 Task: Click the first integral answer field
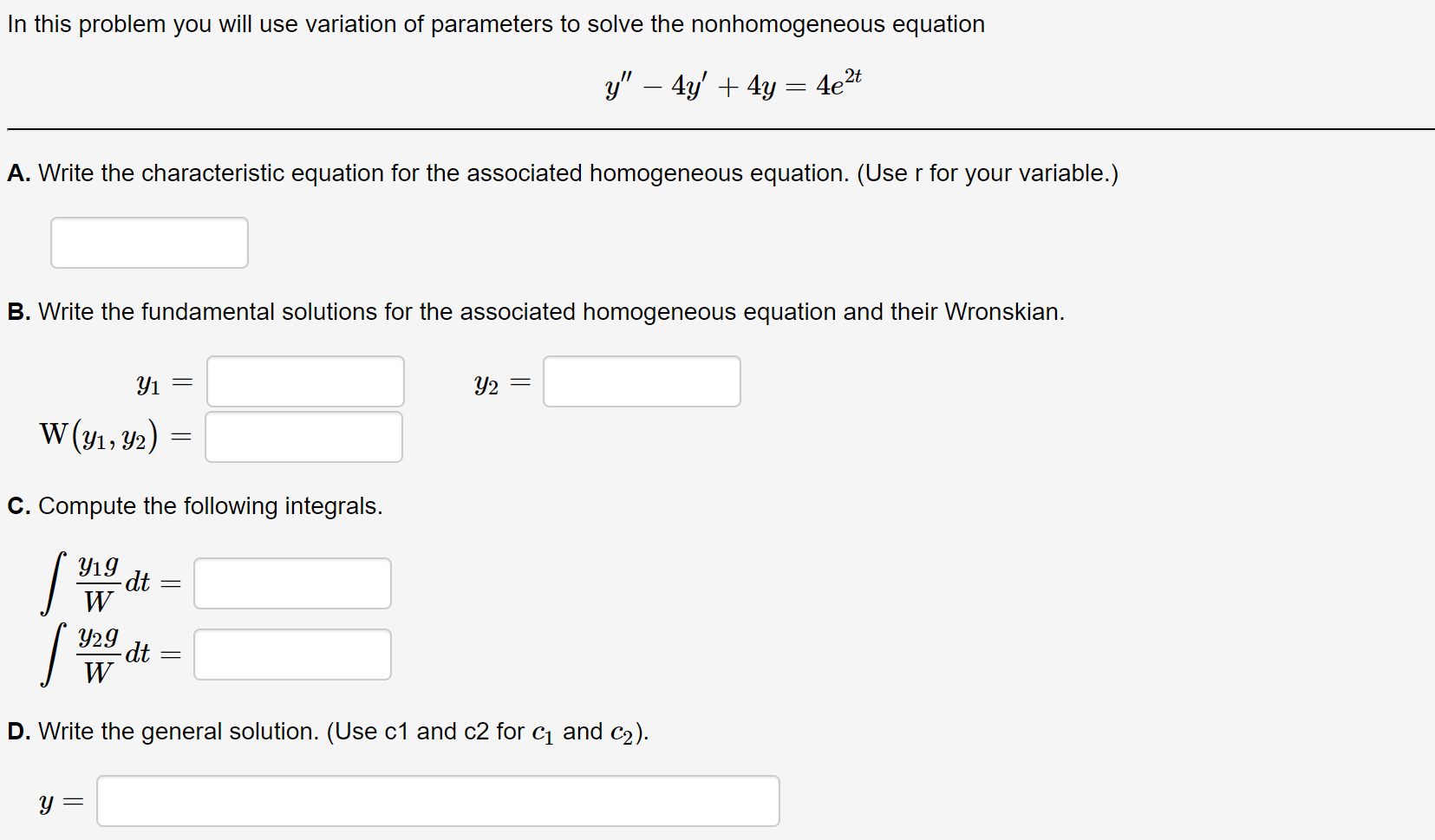[x=291, y=583]
